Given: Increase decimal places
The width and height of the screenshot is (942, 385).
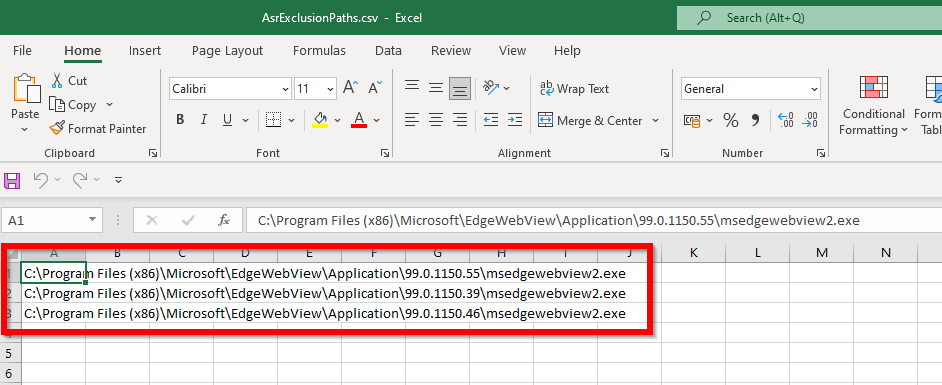Looking at the screenshot, I should pyautogui.click(x=785, y=120).
